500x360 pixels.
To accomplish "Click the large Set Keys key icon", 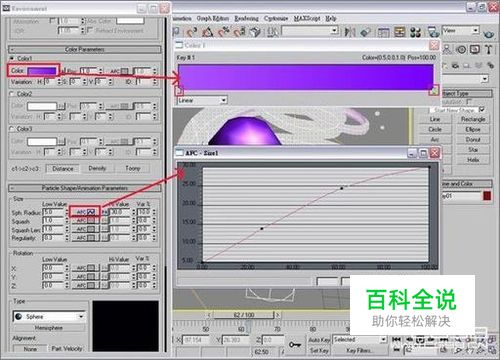I will pyautogui.click(x=295, y=345).
